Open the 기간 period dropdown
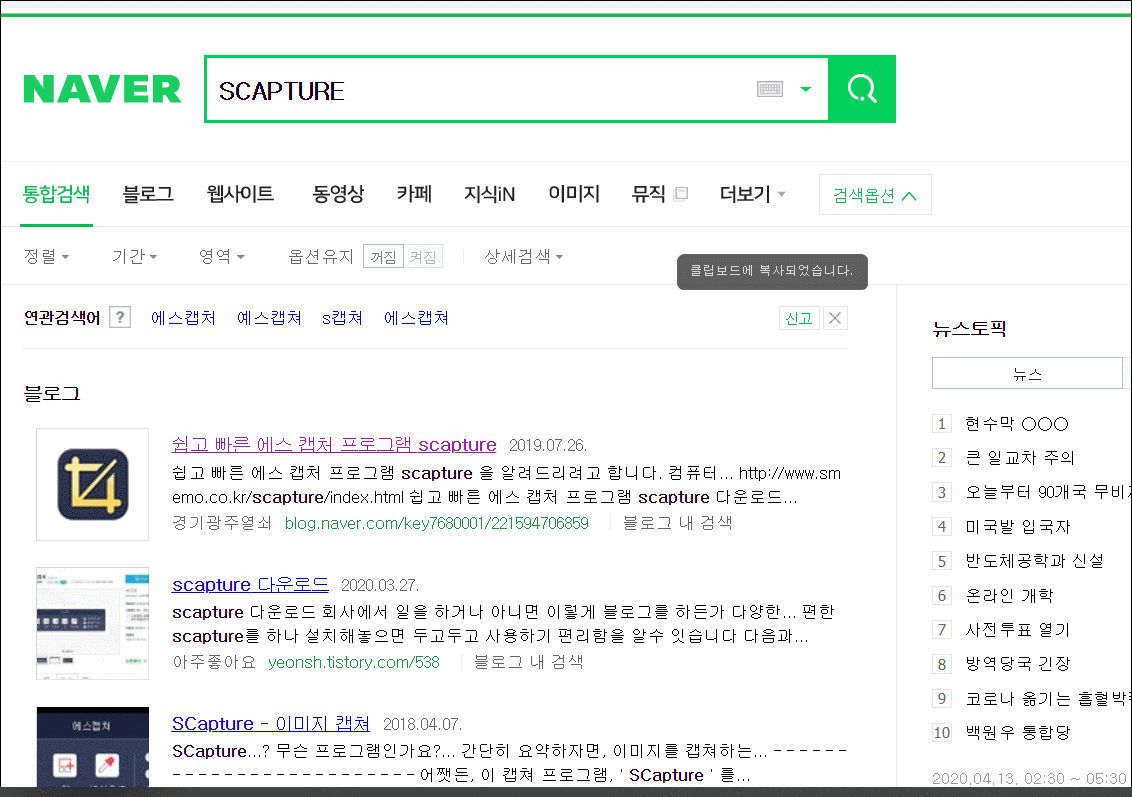1132x797 pixels. [x=134, y=256]
